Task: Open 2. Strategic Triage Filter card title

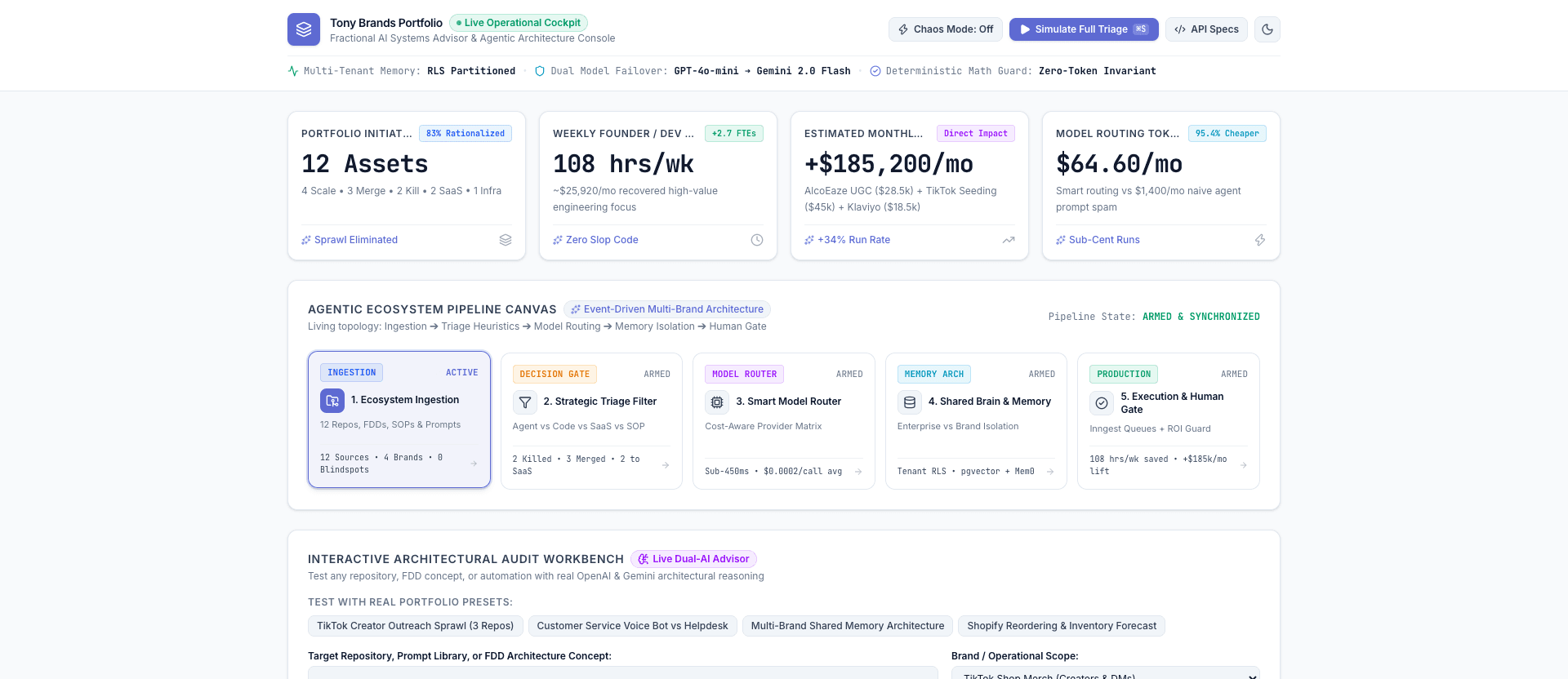Action: (x=600, y=402)
